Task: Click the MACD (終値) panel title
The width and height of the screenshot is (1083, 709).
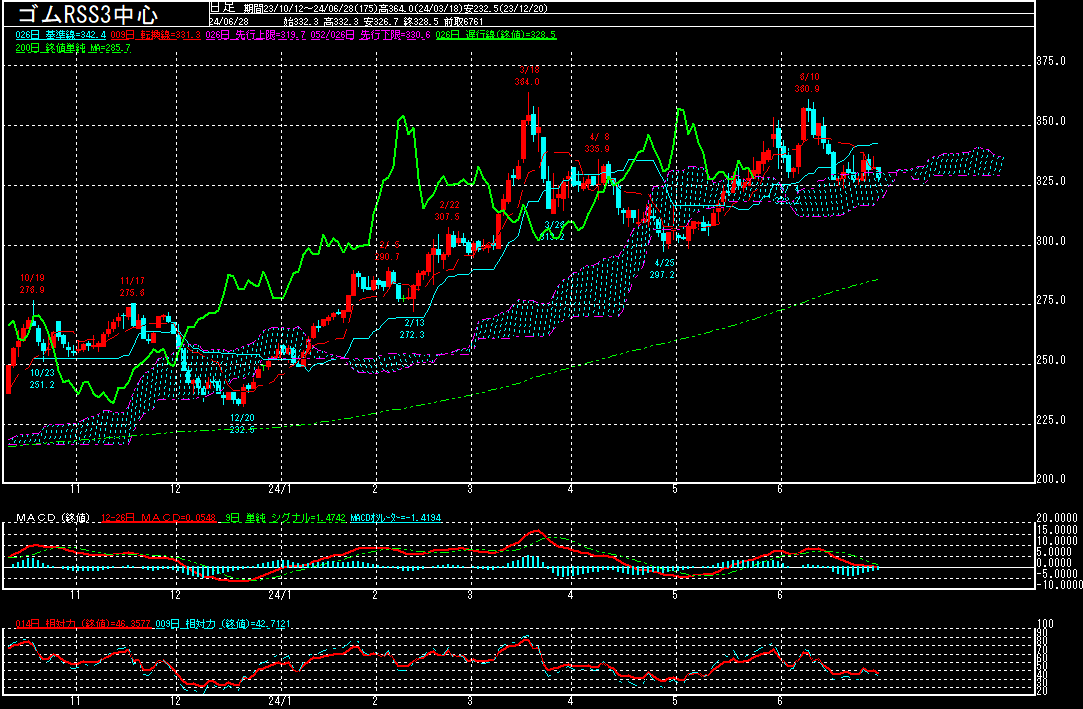Action: tap(52, 518)
